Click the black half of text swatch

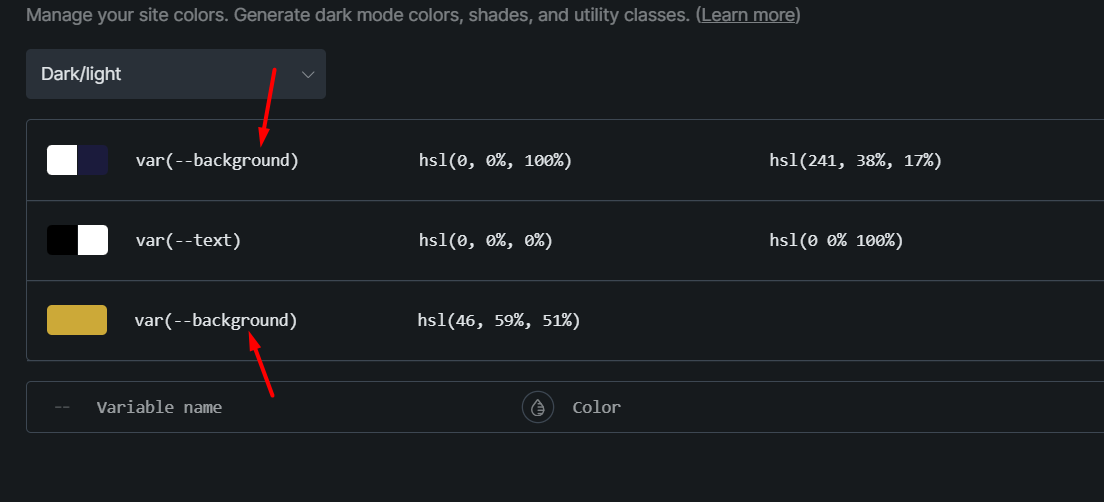(x=62, y=240)
